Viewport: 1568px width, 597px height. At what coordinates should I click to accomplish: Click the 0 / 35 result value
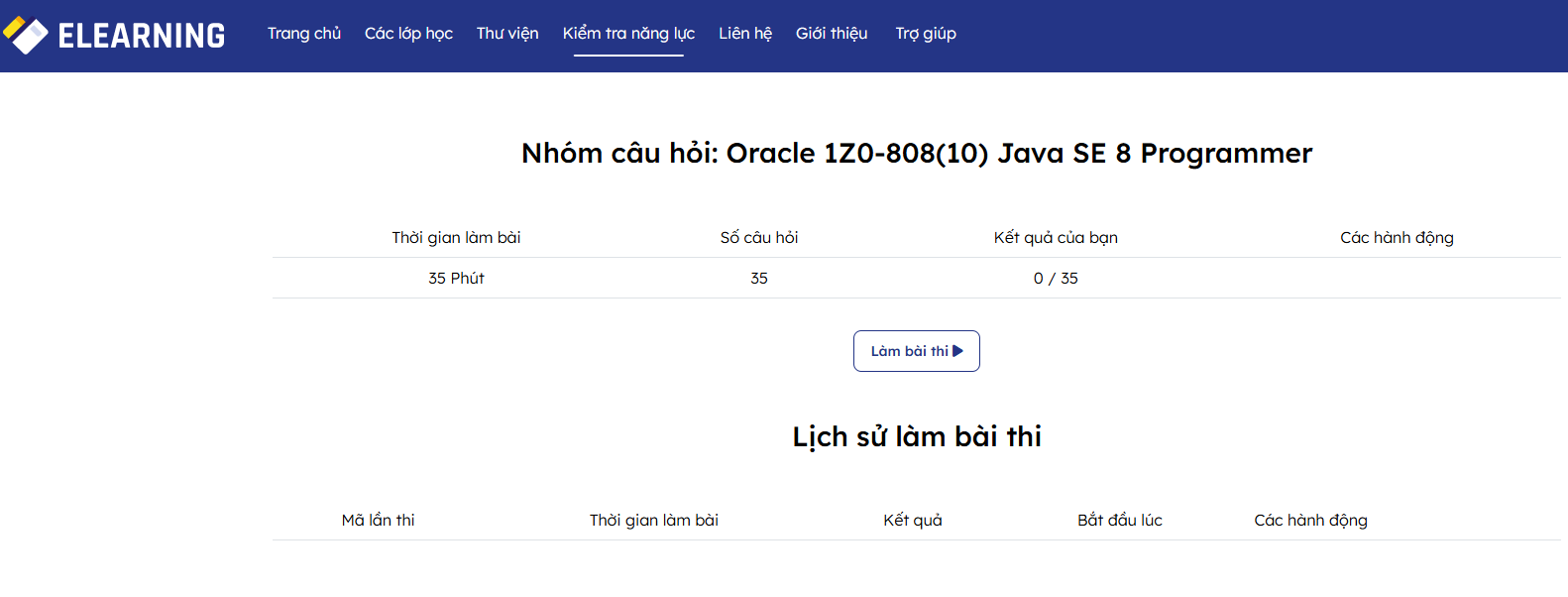click(1056, 279)
